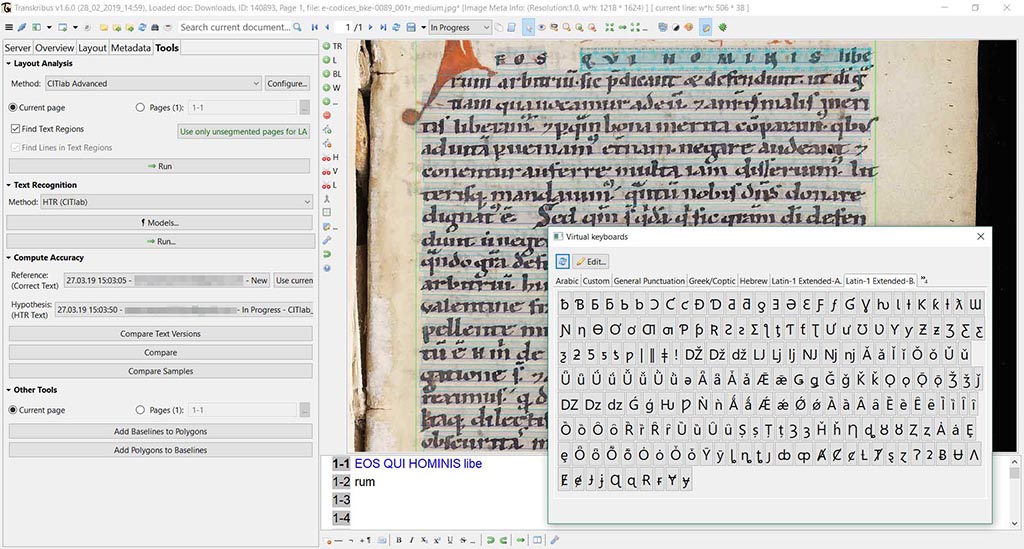1024x549 pixels.
Task: Select Current page radio under Layout Analysis
Action: (x=13, y=107)
